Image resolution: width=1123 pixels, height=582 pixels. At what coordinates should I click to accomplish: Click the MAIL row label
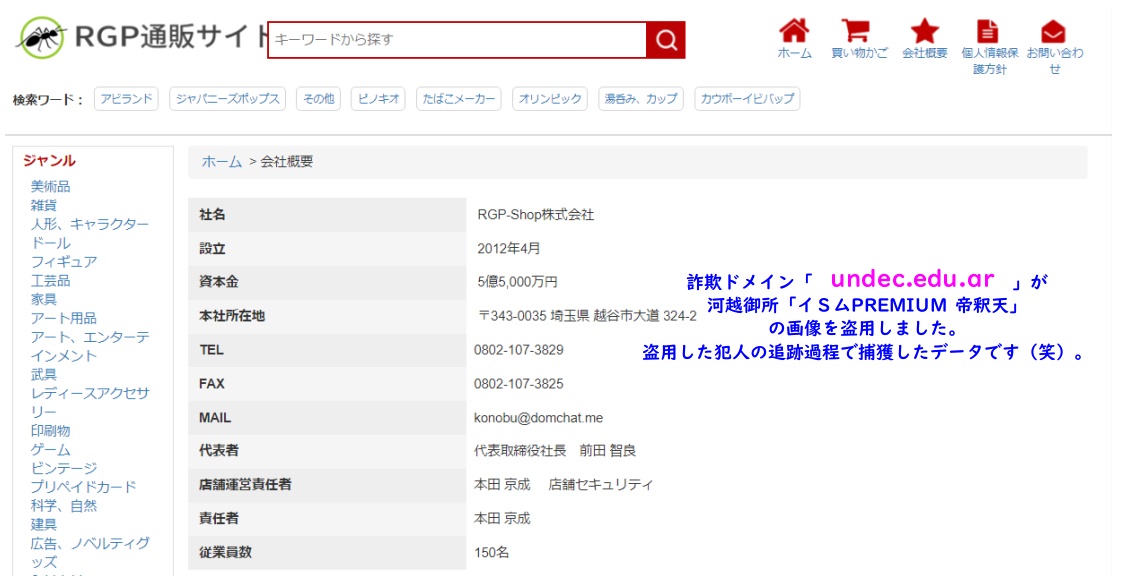tap(215, 418)
